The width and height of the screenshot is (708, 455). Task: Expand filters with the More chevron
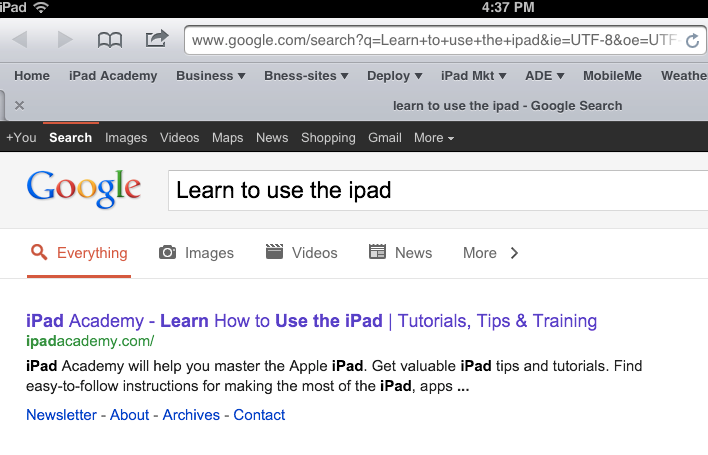(x=514, y=253)
